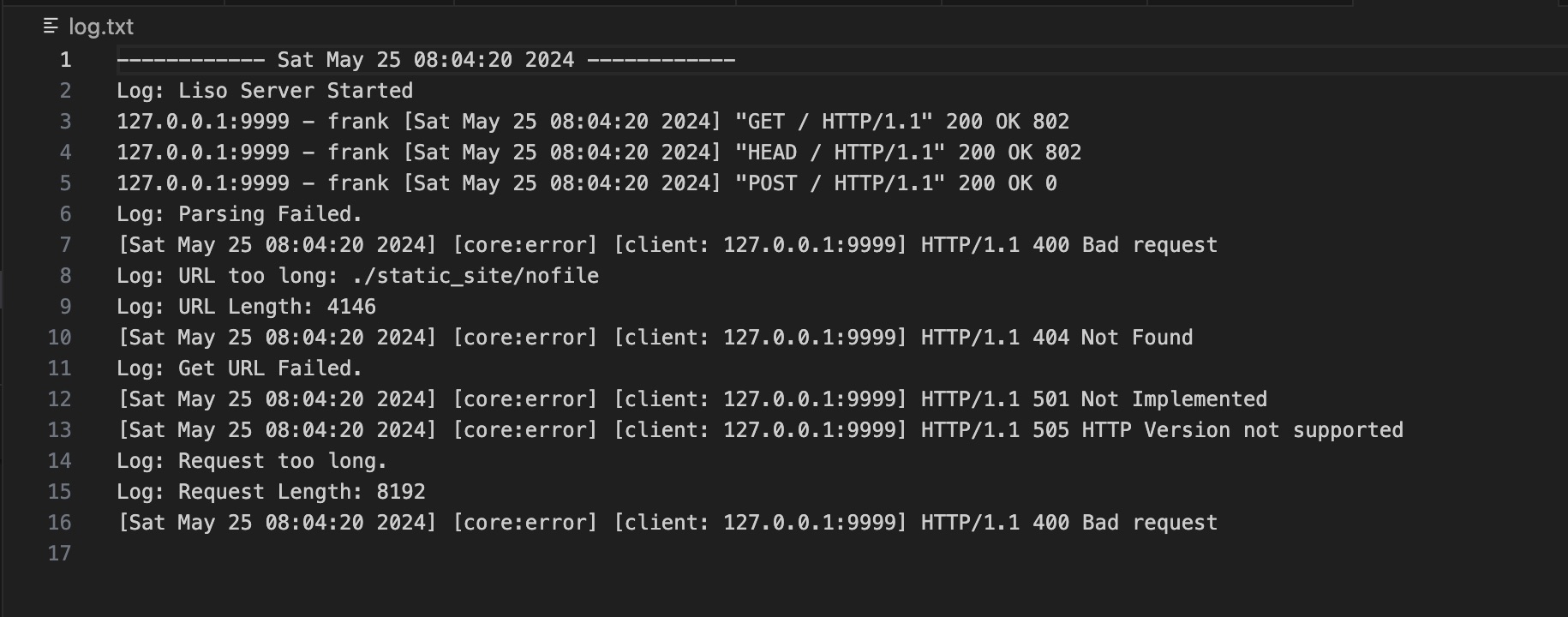This screenshot has height=617, width=1568.
Task: Click the HEAD request log entry
Action: point(599,153)
